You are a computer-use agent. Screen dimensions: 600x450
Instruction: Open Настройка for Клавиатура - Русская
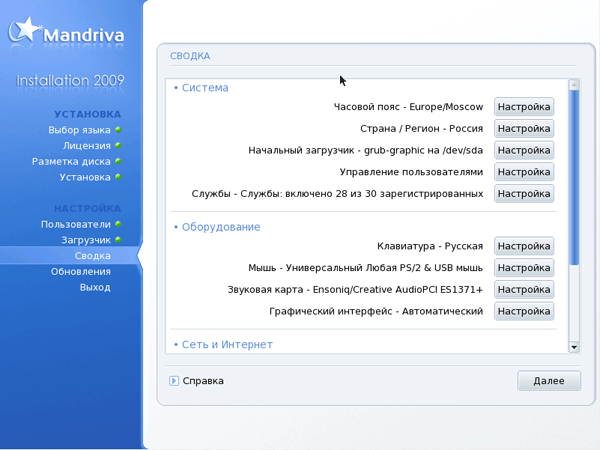point(524,246)
